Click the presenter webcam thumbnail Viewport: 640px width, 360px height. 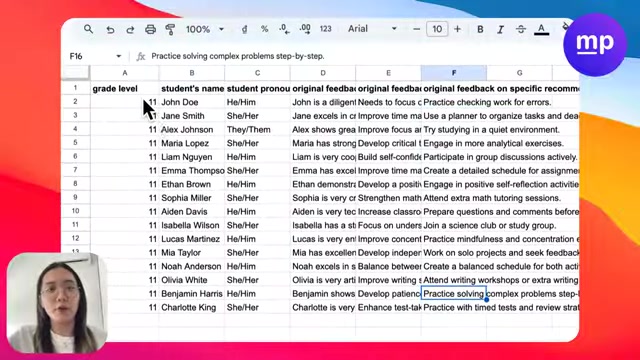(57, 302)
